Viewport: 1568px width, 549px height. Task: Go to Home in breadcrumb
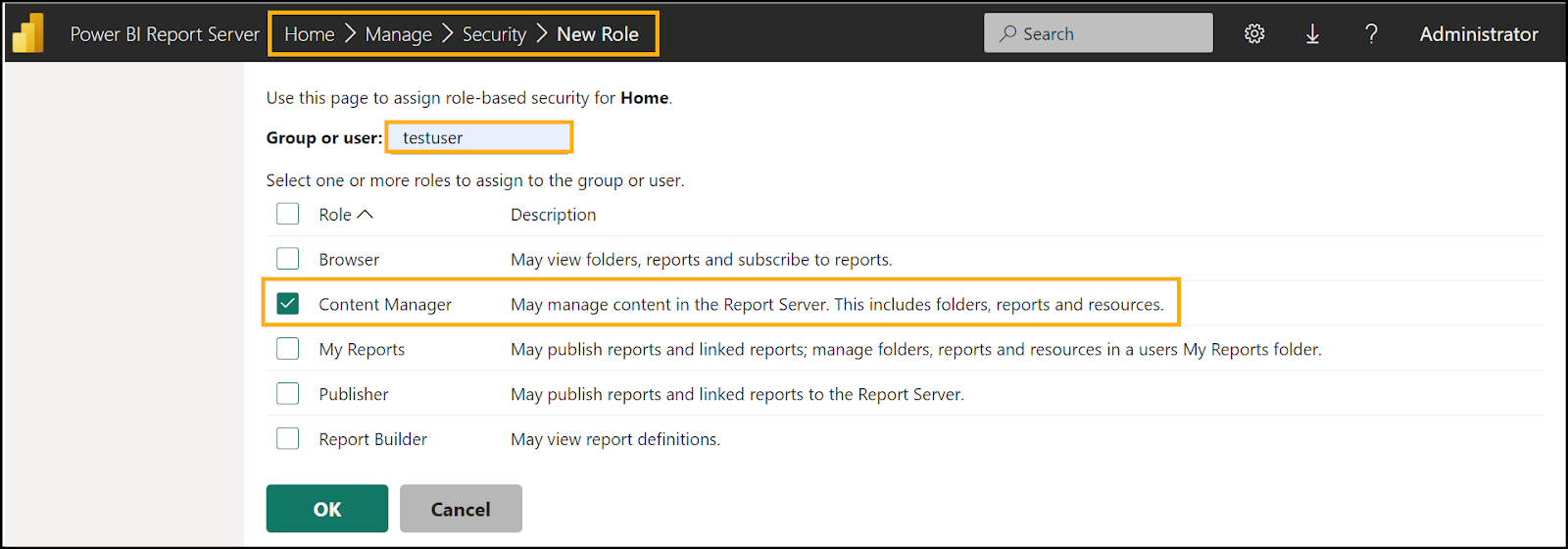coord(309,34)
